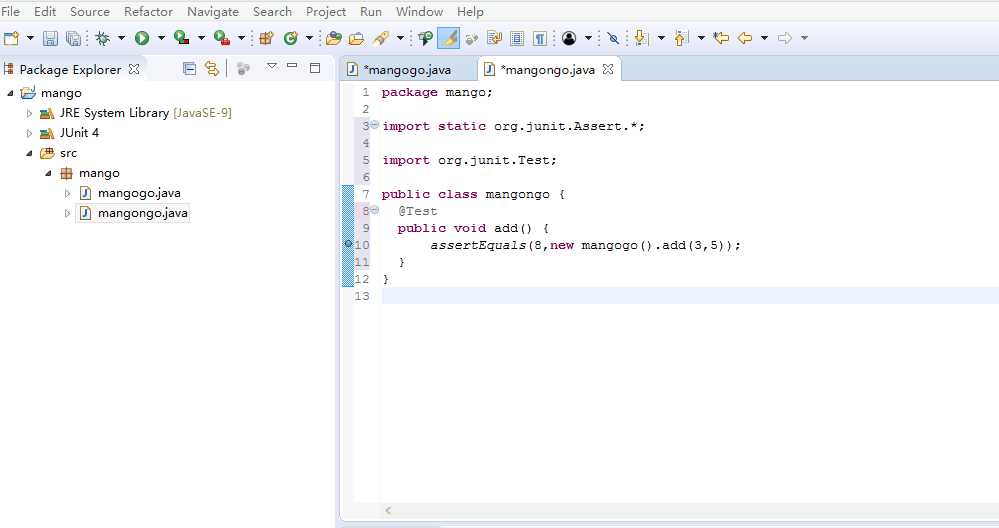The image size is (999, 528).
Task: Toggle Show Whitespace Characters pilcrow icon
Action: tap(540, 38)
